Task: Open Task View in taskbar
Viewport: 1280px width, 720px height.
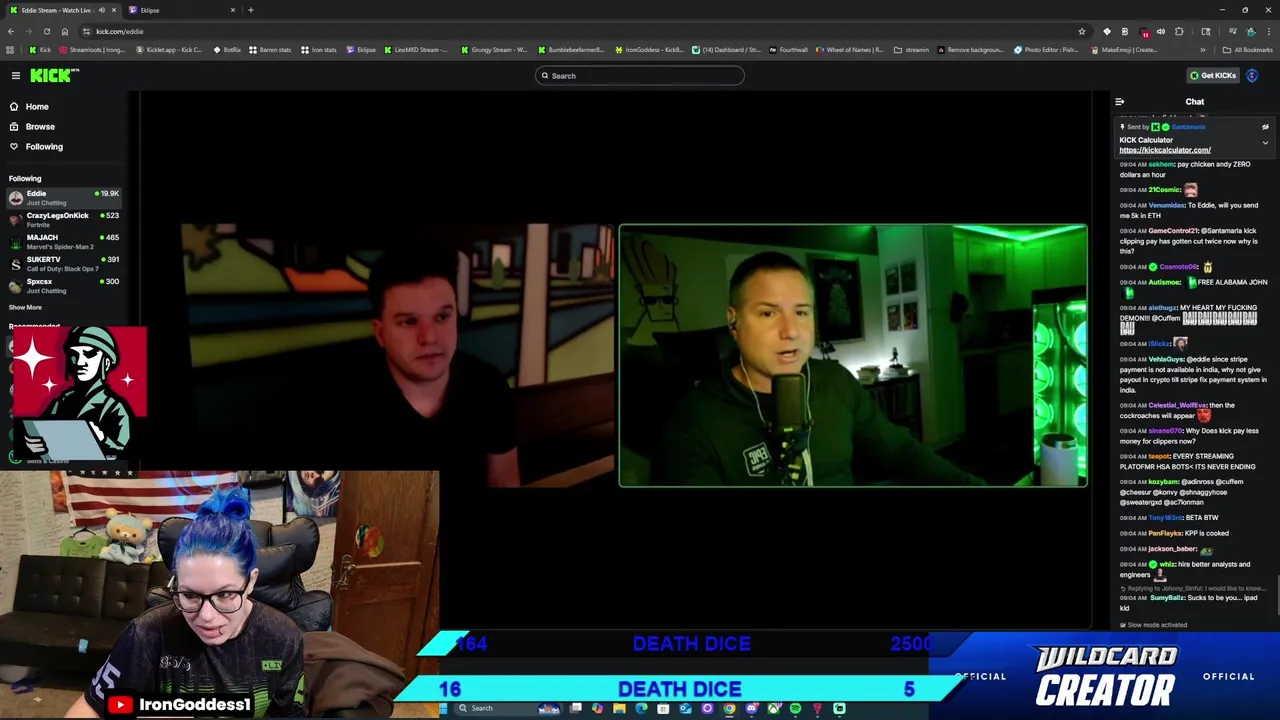Action: pyautogui.click(x=576, y=708)
